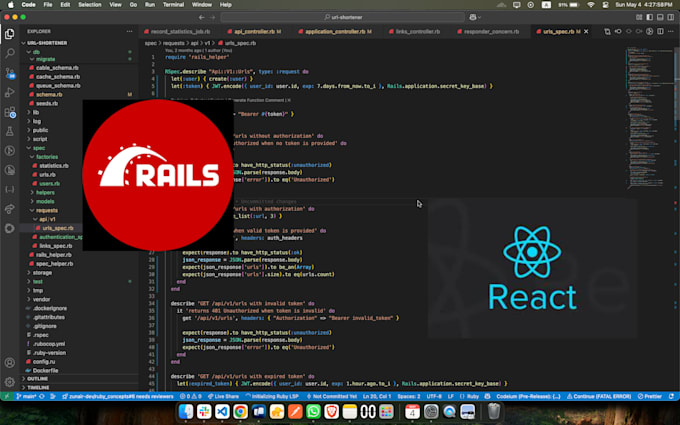Click the Live Share status bar button
The width and height of the screenshot is (680, 425).
pyautogui.click(x=223, y=396)
